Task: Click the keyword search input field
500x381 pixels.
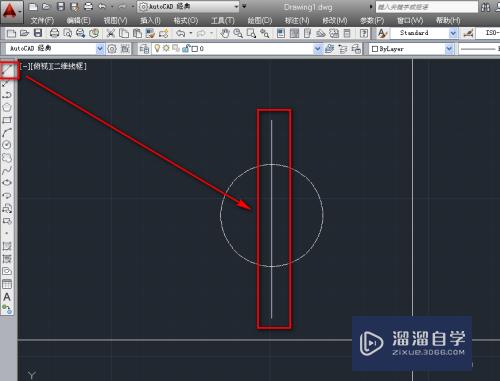Action: (427, 7)
